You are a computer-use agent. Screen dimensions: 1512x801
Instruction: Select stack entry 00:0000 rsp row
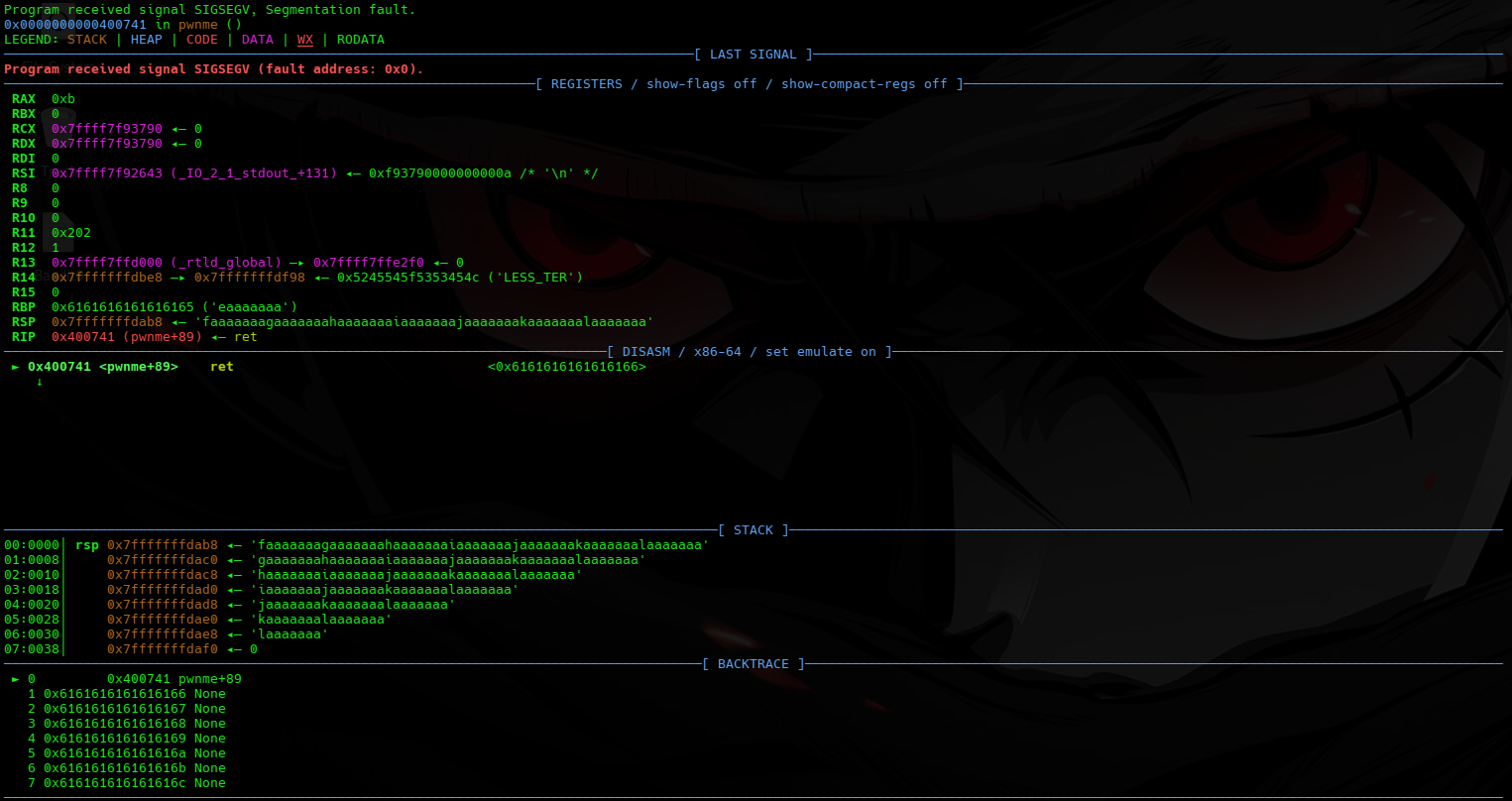click(357, 545)
